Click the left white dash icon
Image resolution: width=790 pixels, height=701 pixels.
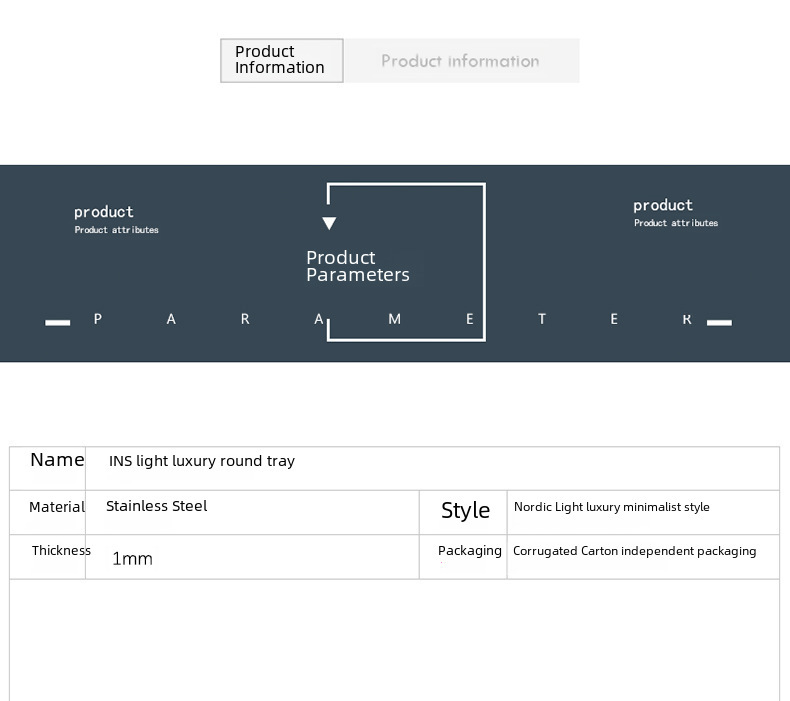coord(58,322)
